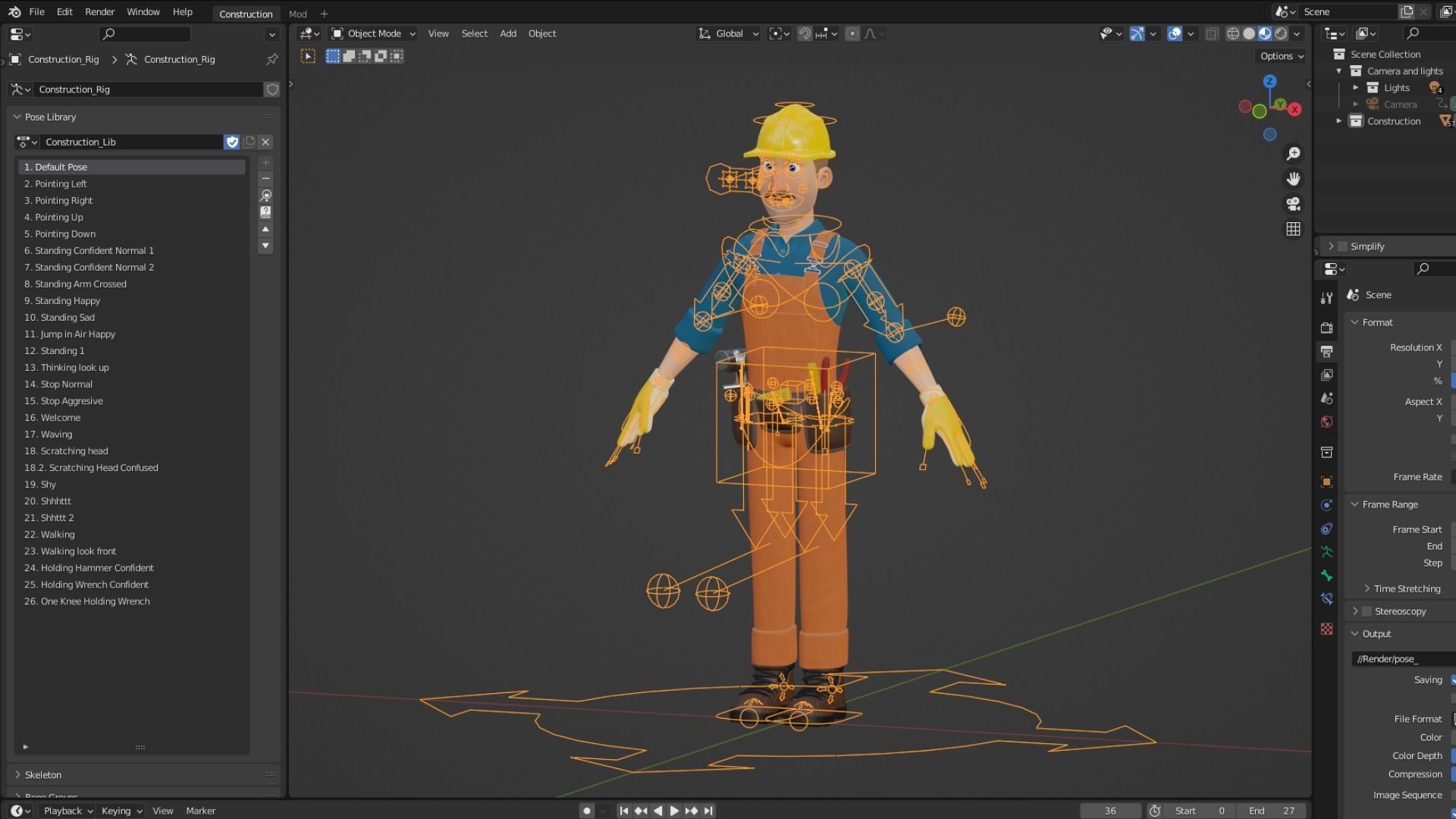
Task: Move pose down with the down arrow
Action: [x=265, y=246]
